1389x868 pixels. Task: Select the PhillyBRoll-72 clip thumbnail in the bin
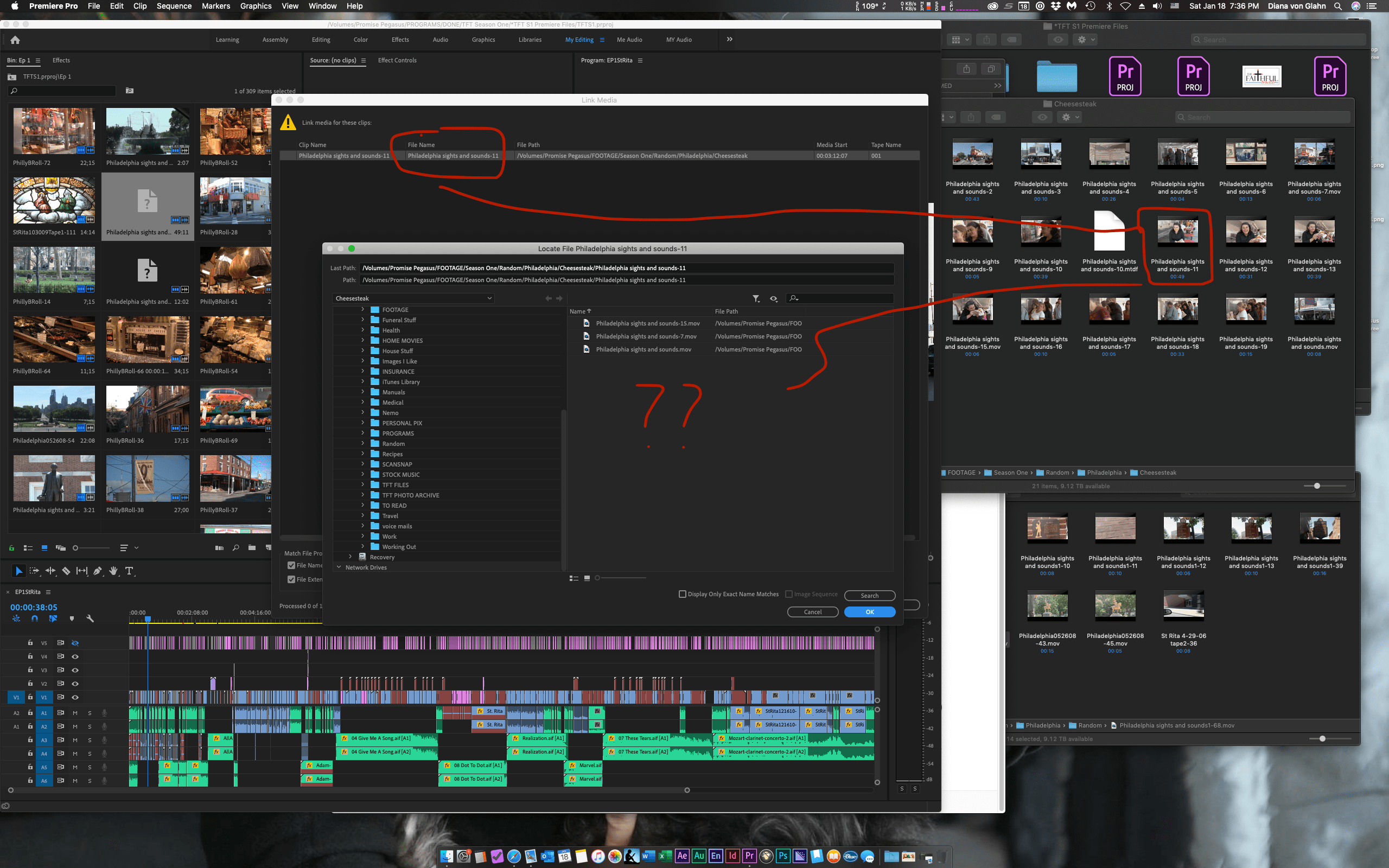point(54,131)
